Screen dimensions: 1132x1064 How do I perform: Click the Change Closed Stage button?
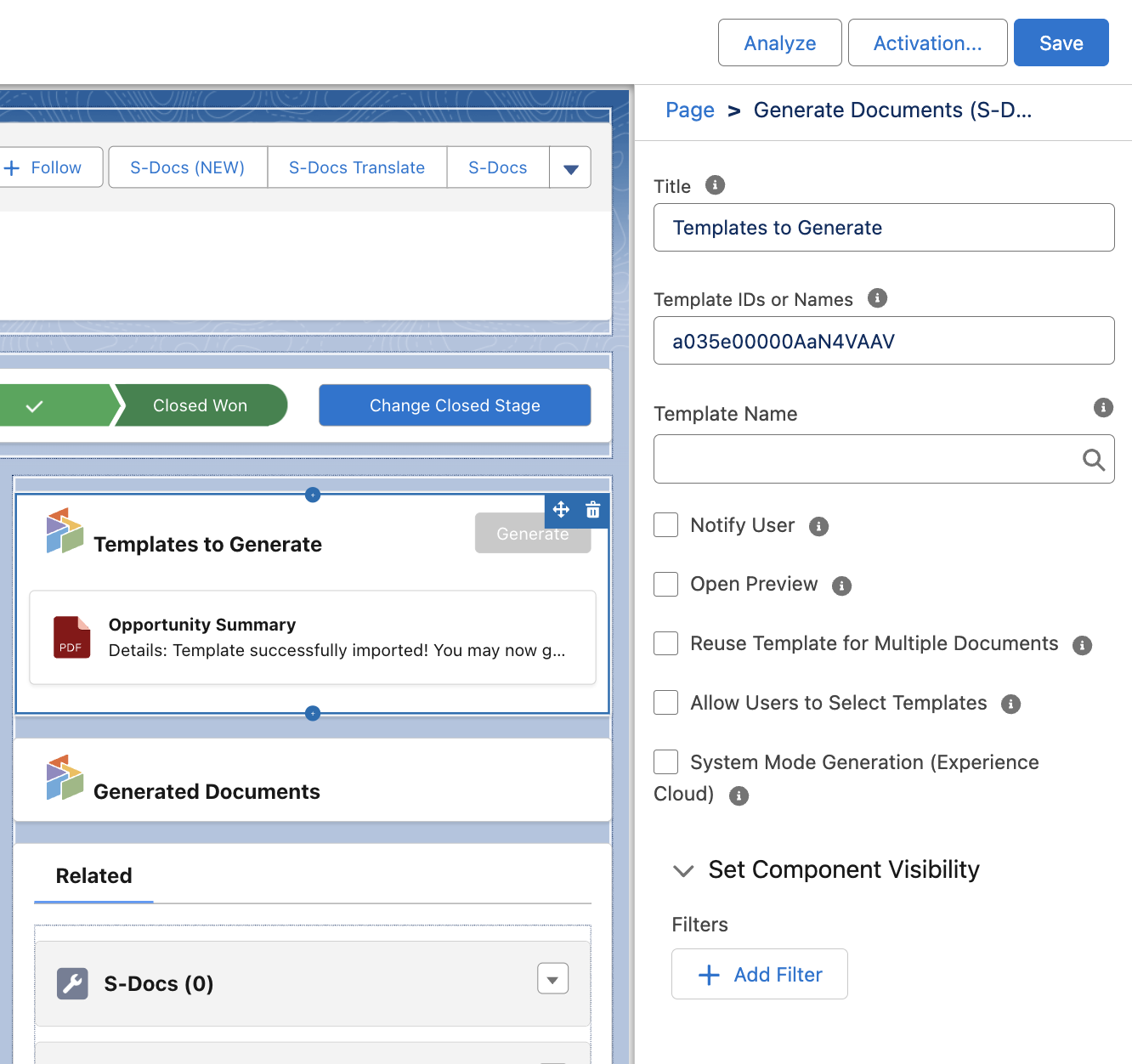point(455,405)
